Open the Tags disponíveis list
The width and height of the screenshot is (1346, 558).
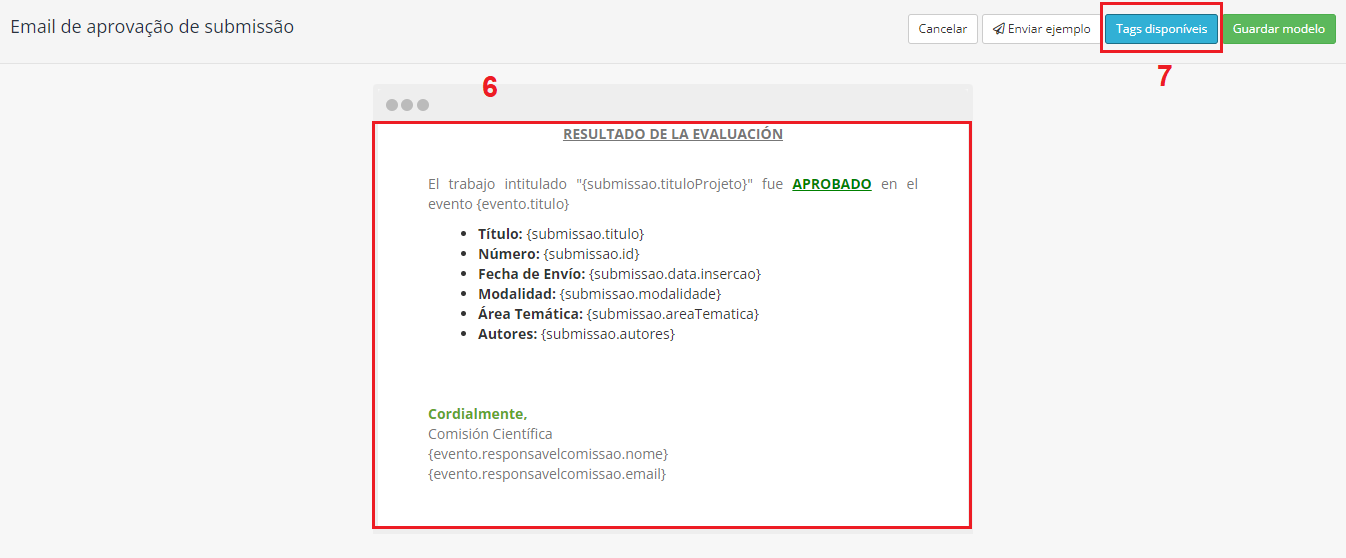(x=1161, y=29)
